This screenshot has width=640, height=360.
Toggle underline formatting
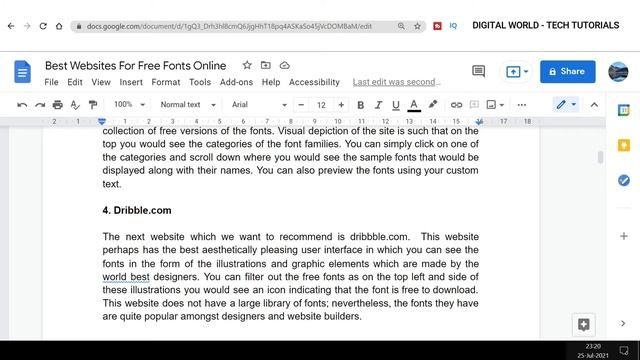point(396,105)
